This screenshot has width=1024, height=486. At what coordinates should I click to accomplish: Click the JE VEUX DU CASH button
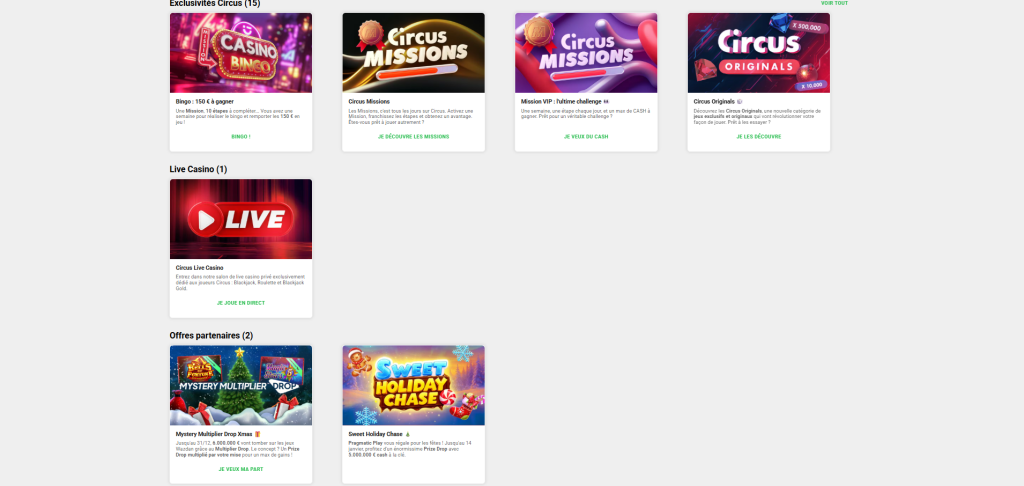tap(586, 137)
